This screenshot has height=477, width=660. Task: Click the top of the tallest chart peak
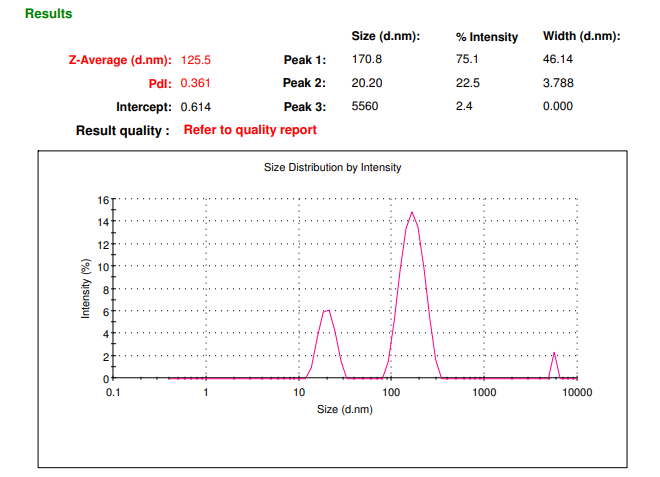pos(411,212)
